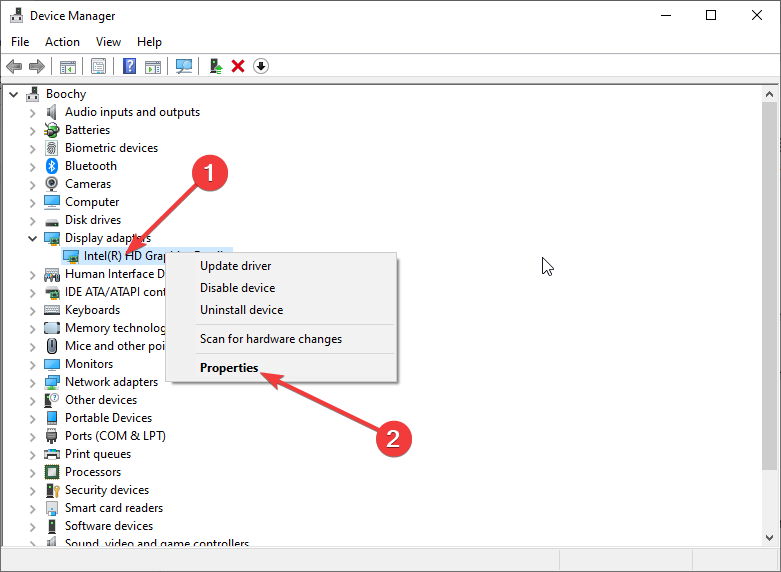Minimize the Device Manager window
The height and width of the screenshot is (572, 781).
pyautogui.click(x=666, y=15)
